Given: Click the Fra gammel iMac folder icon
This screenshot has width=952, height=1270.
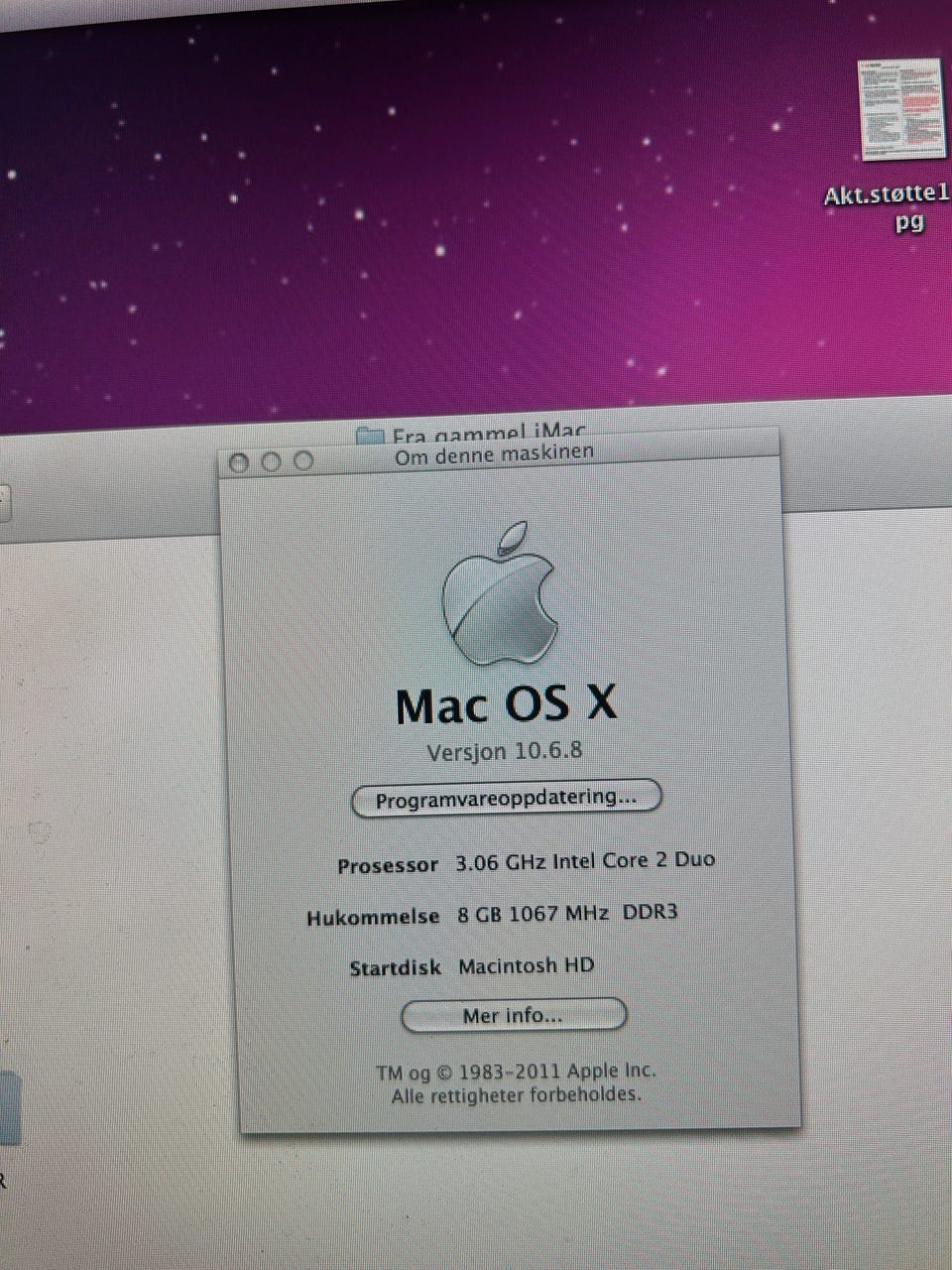Looking at the screenshot, I should click(369, 435).
